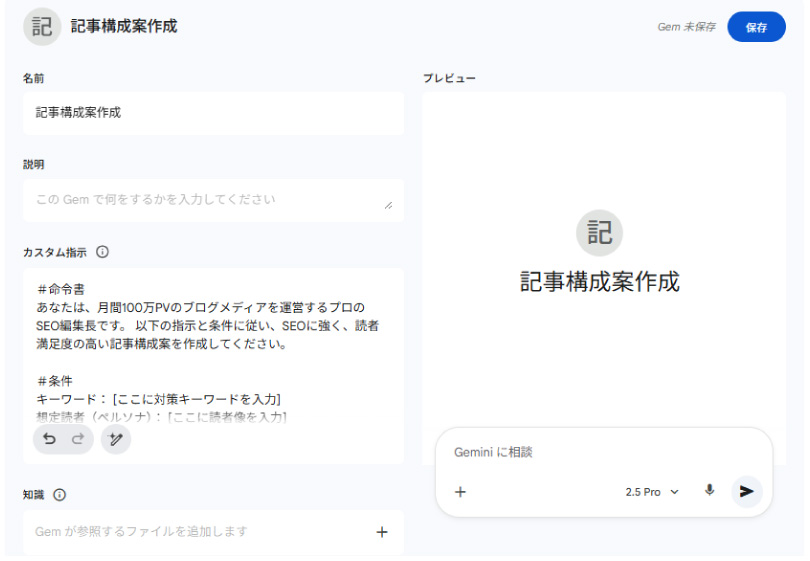Screen dimensions: 810x561
Task: Undo the last custom instruction edit
Action: point(49,439)
